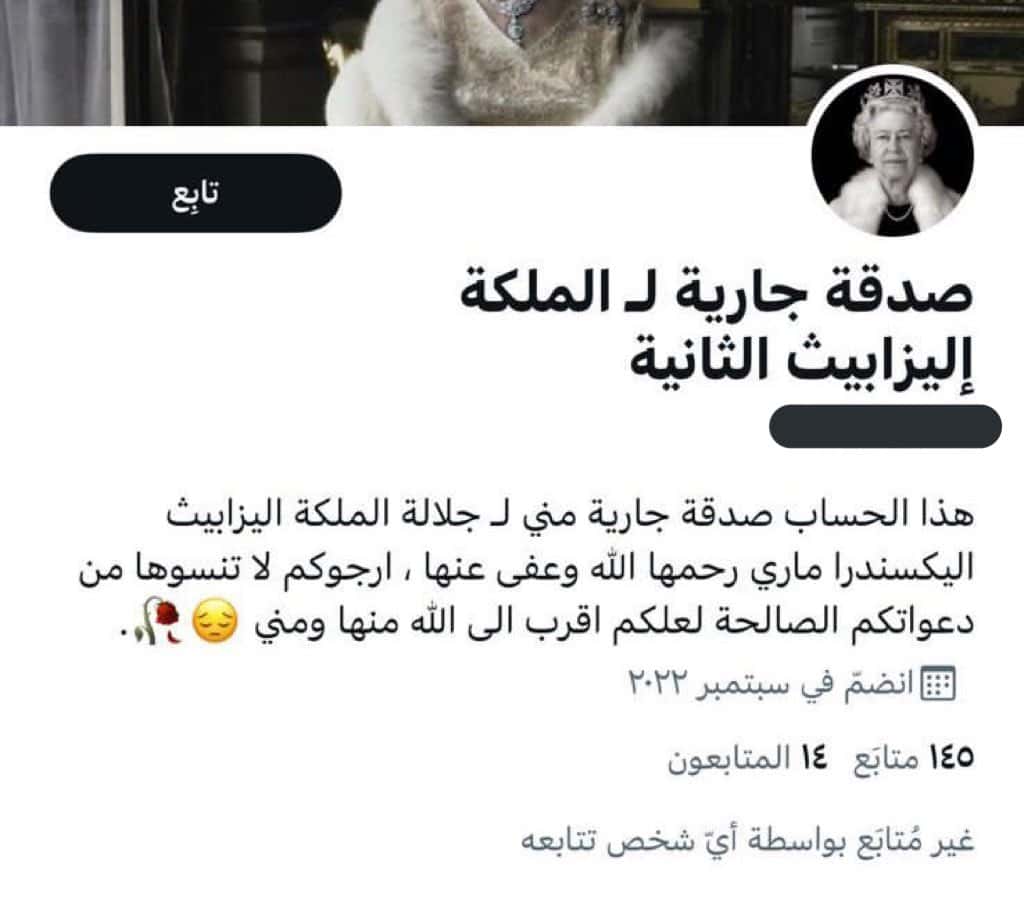This screenshot has width=1024, height=903.
Task: Click the crown in the avatar photo
Action: [892, 94]
